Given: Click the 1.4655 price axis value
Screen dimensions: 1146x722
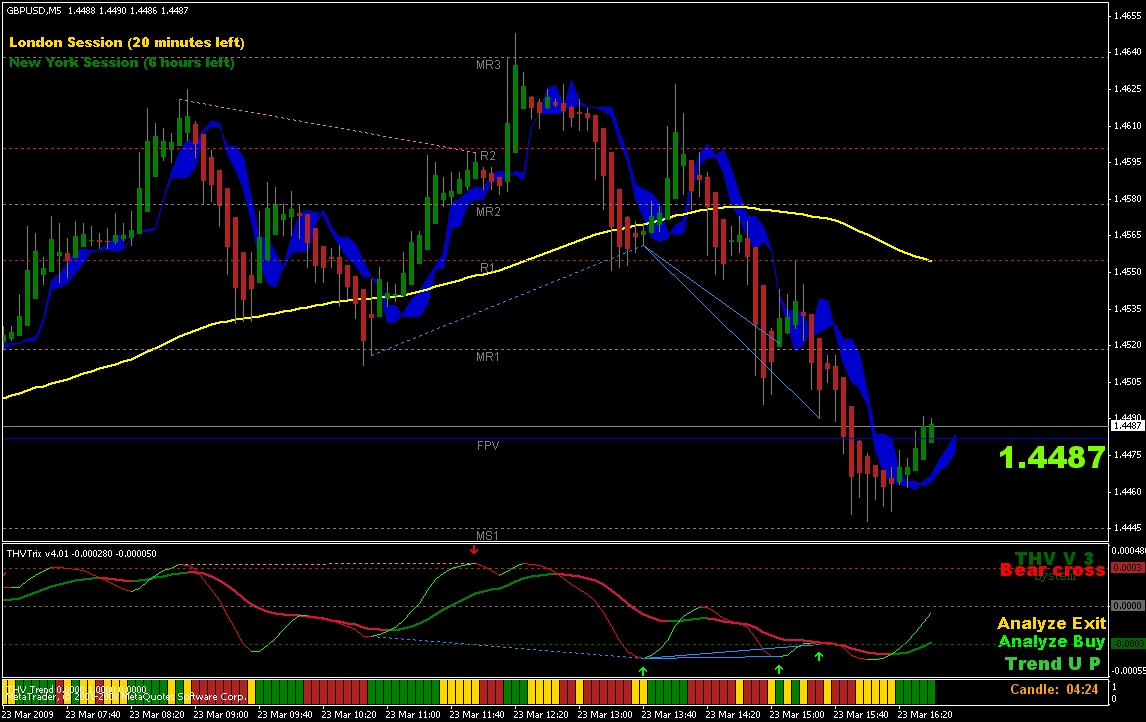Looking at the screenshot, I should tap(1128, 15).
